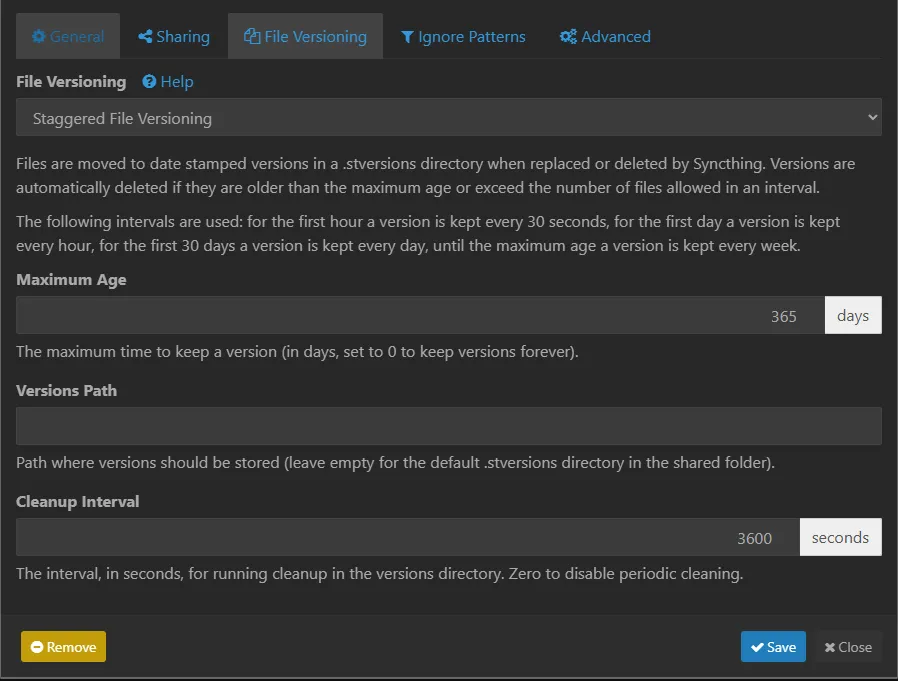Click the question mark Help icon
Image resolution: width=898 pixels, height=681 pixels.
coord(150,82)
